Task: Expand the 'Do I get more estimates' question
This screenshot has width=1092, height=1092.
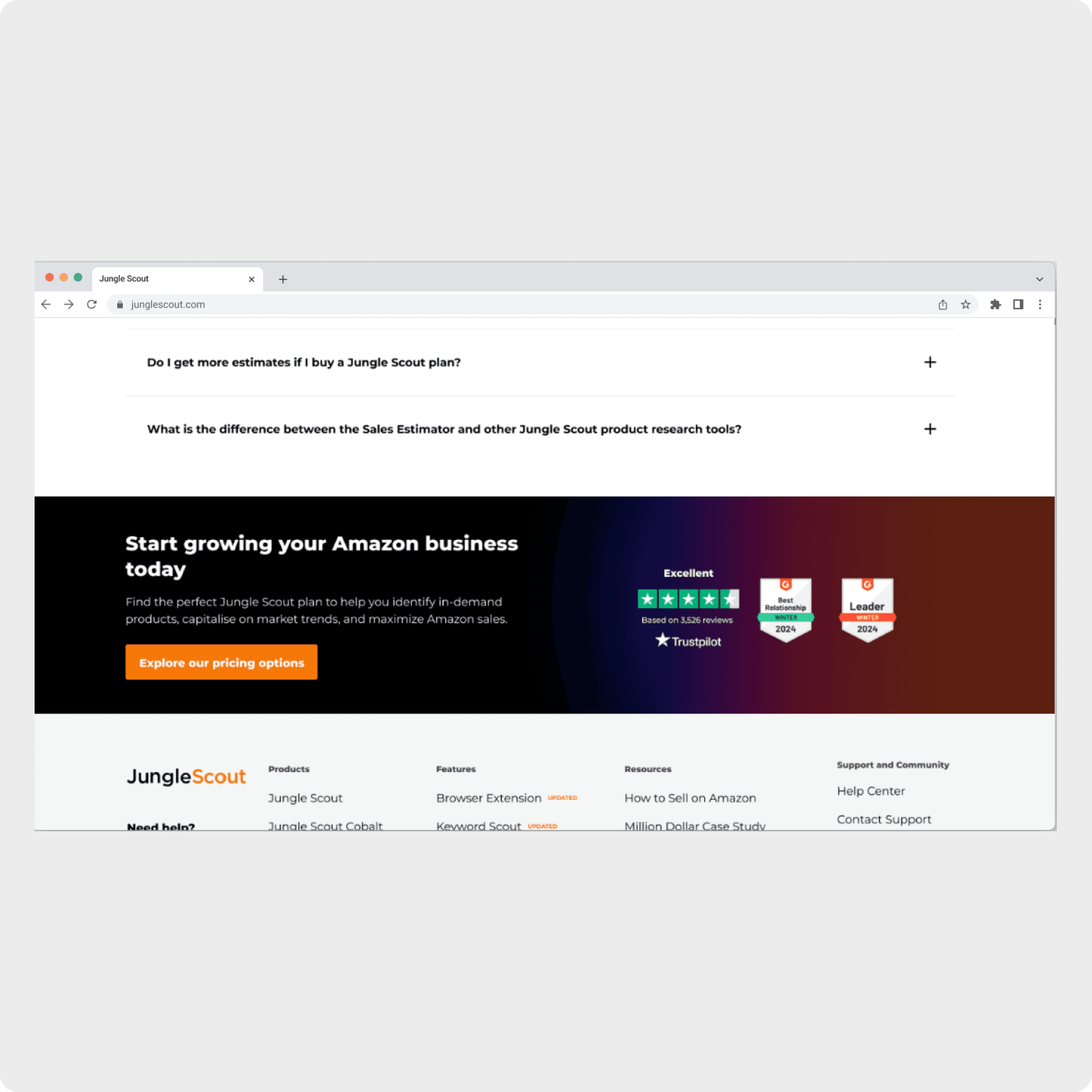Action: coord(540,362)
